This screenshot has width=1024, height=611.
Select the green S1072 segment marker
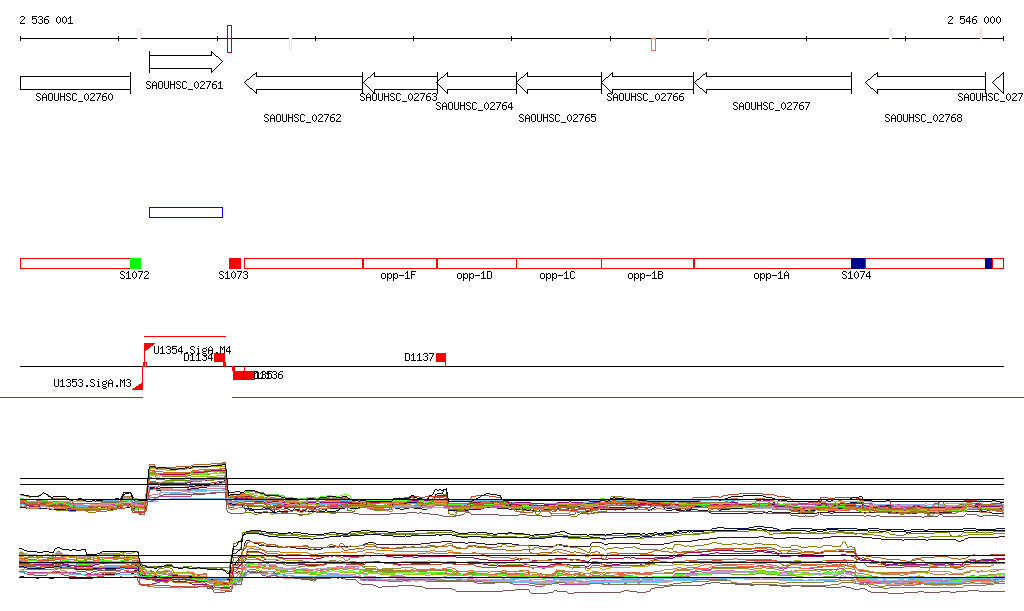[x=135, y=263]
